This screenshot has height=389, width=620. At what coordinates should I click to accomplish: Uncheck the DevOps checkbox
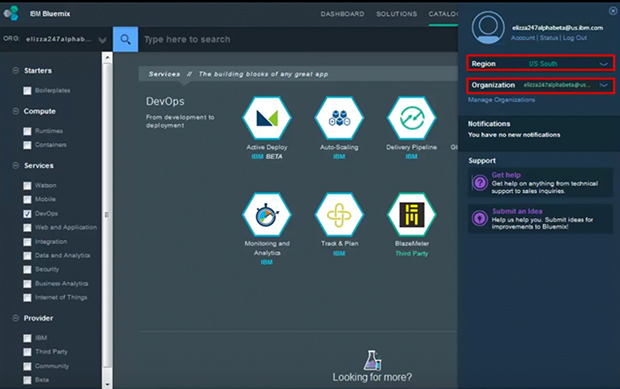click(x=27, y=213)
